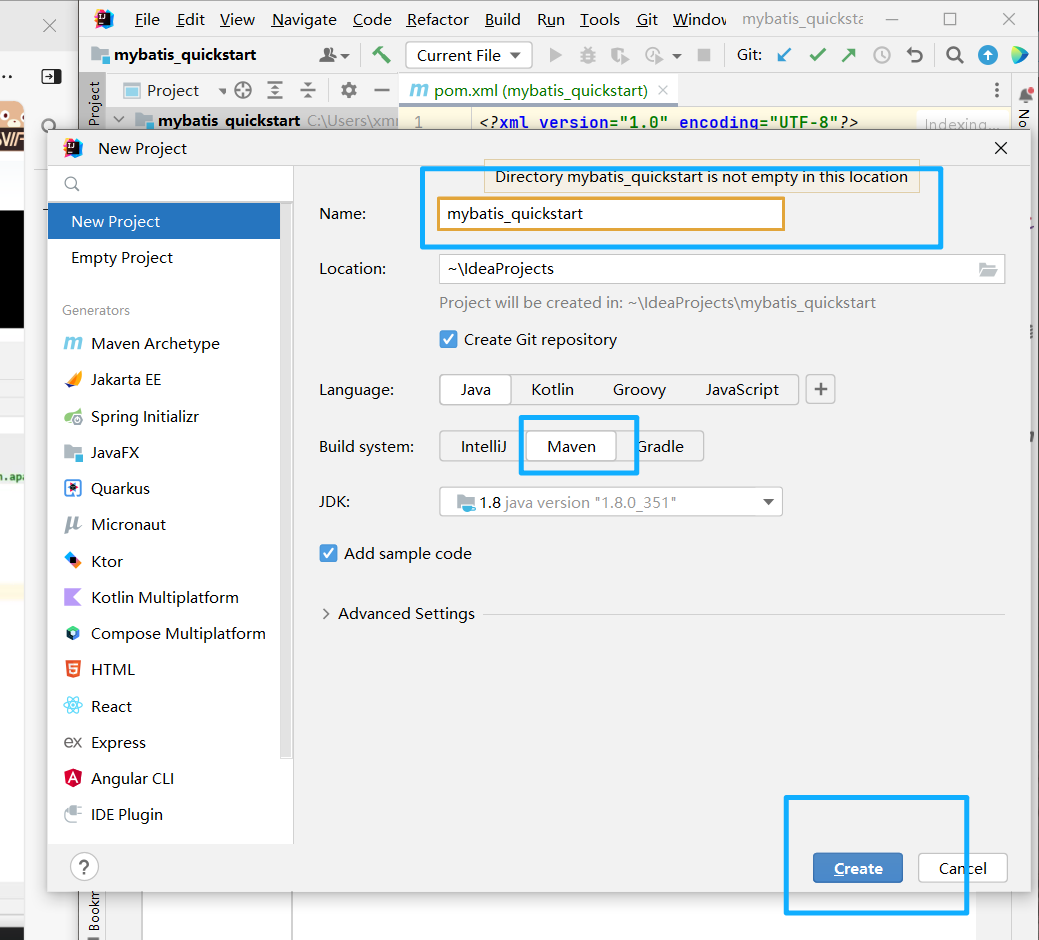The image size is (1039, 940).
Task: Click the project Name input field
Action: coord(610,214)
